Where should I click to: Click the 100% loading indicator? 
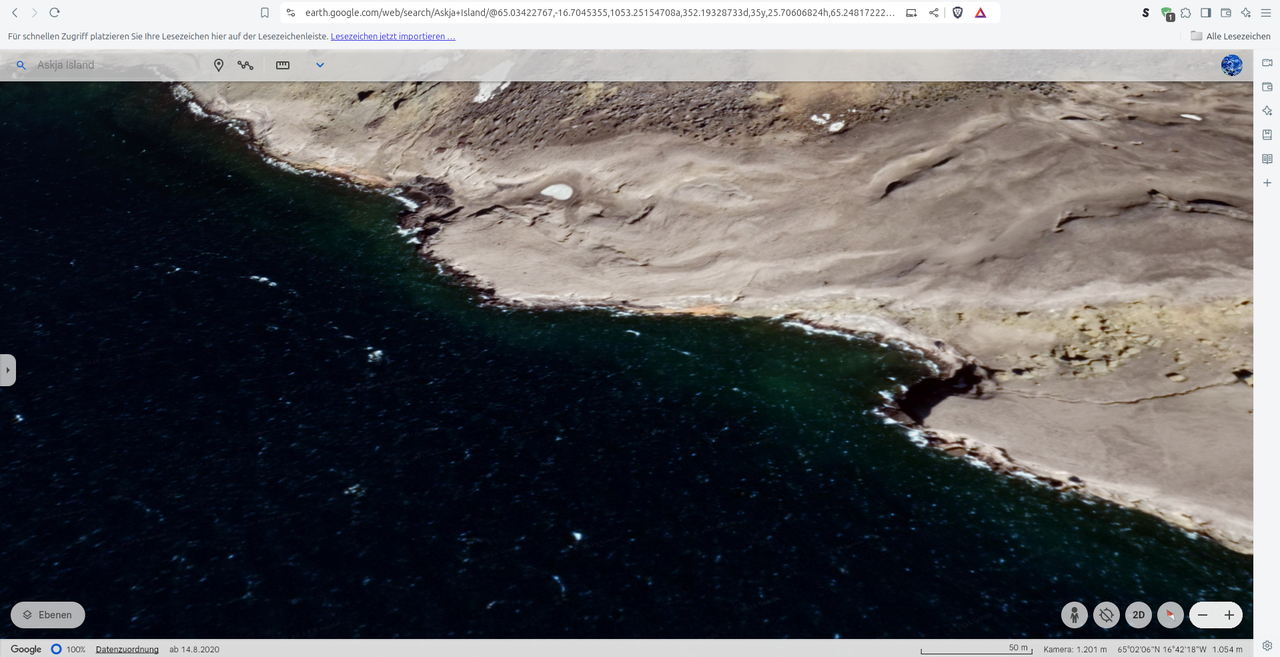pyautogui.click(x=68, y=649)
